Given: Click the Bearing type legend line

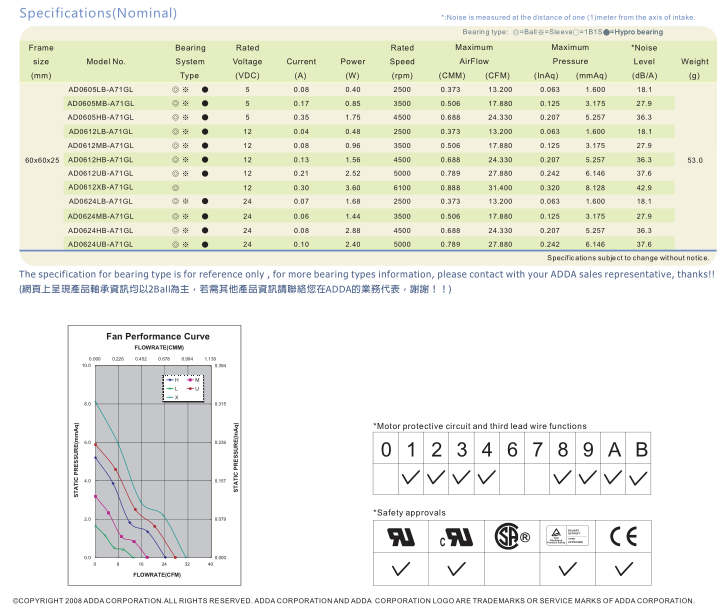Looking at the screenshot, I should click(562, 32).
